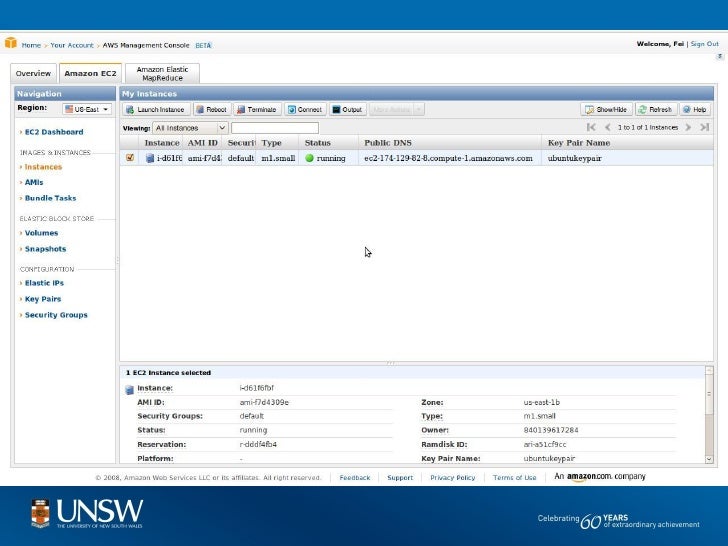728x546 pixels.
Task: View the instance console Output
Action: (347, 110)
